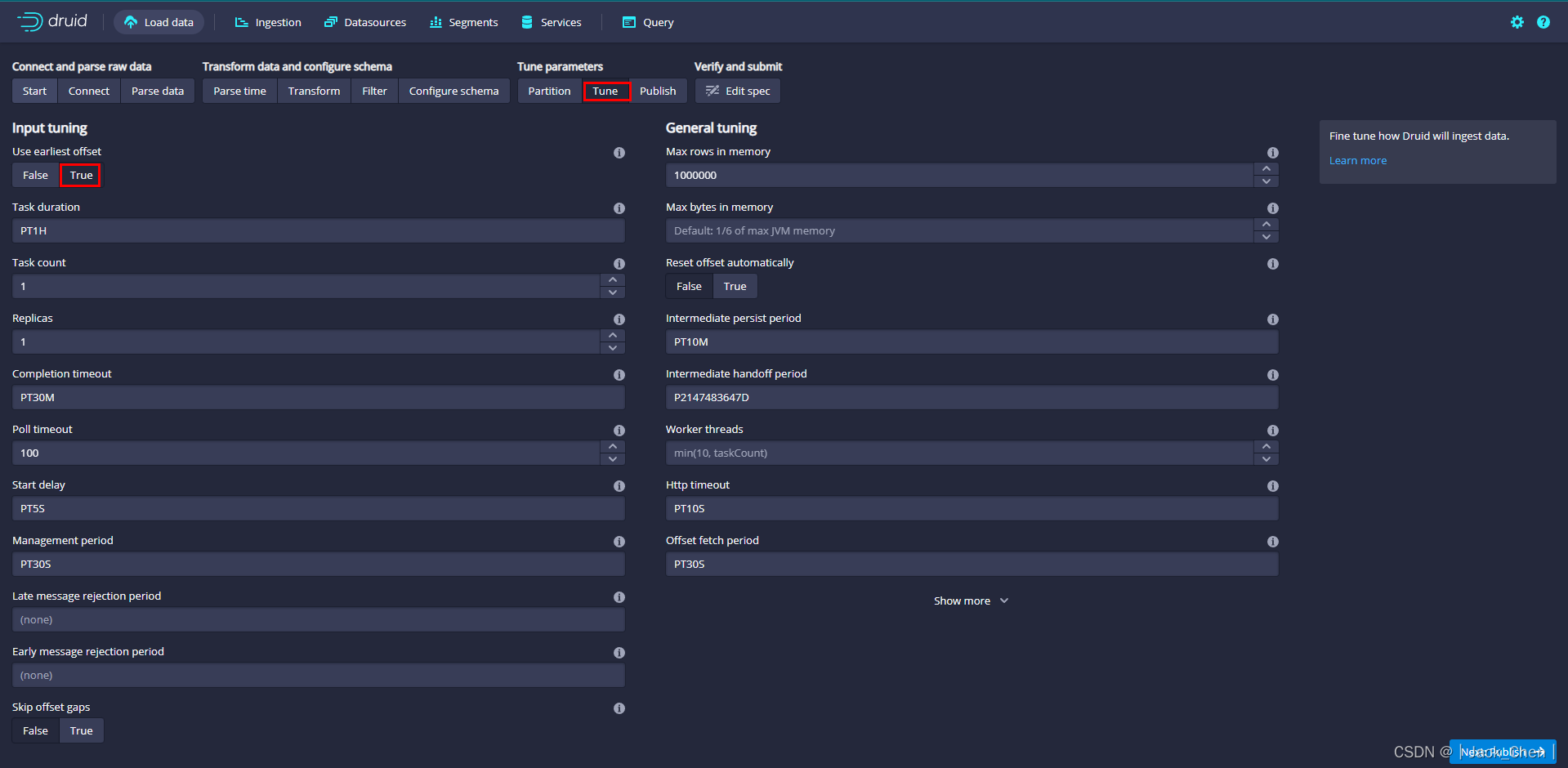Show info for Intermediate persist period
This screenshot has width=1568, height=768.
1273,319
